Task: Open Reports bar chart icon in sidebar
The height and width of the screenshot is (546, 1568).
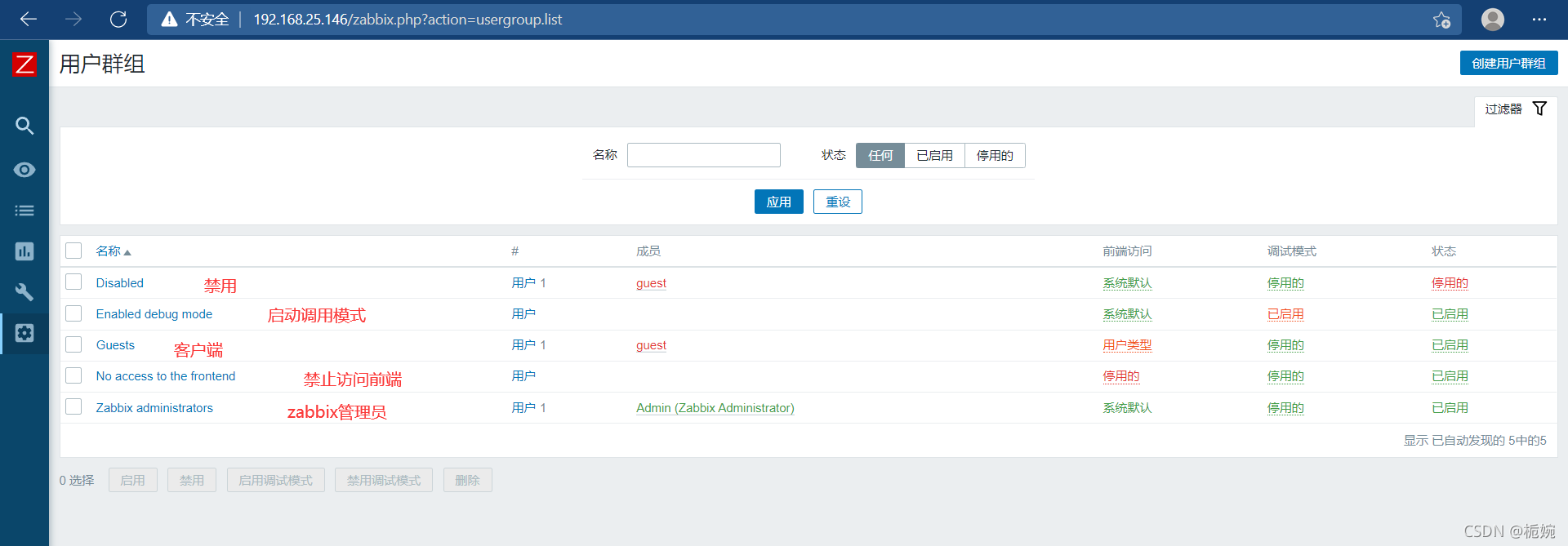Action: (x=24, y=251)
